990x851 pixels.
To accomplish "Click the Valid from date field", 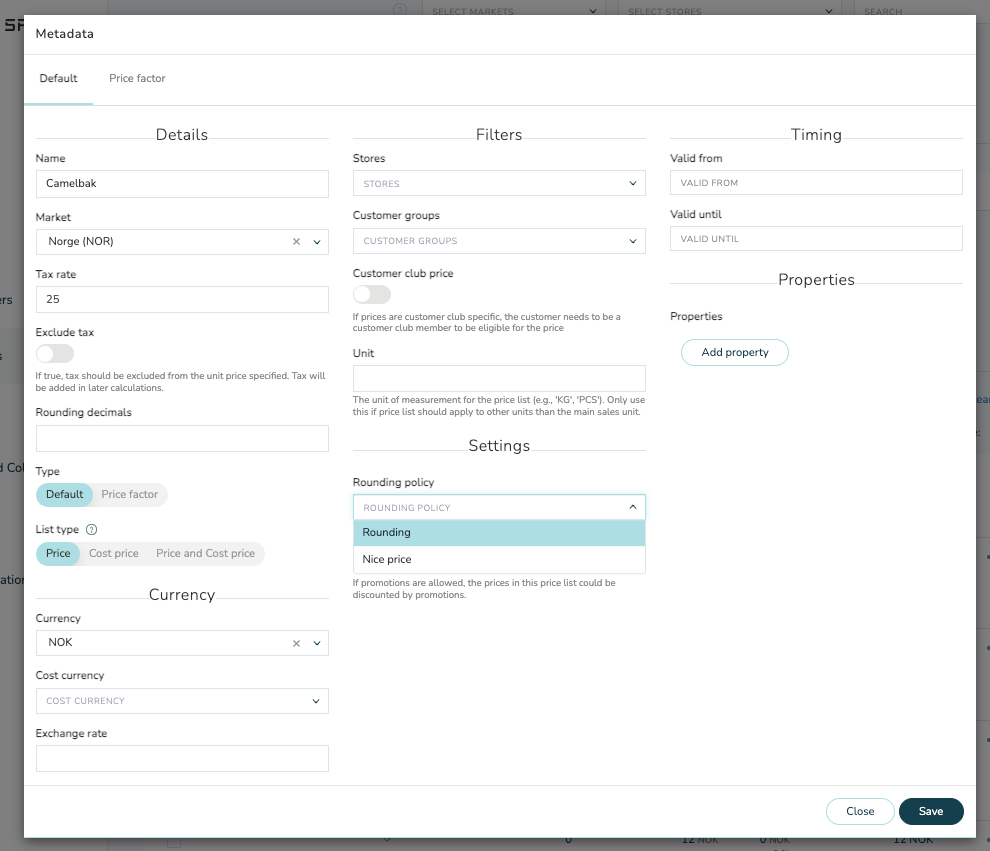I will [x=815, y=183].
